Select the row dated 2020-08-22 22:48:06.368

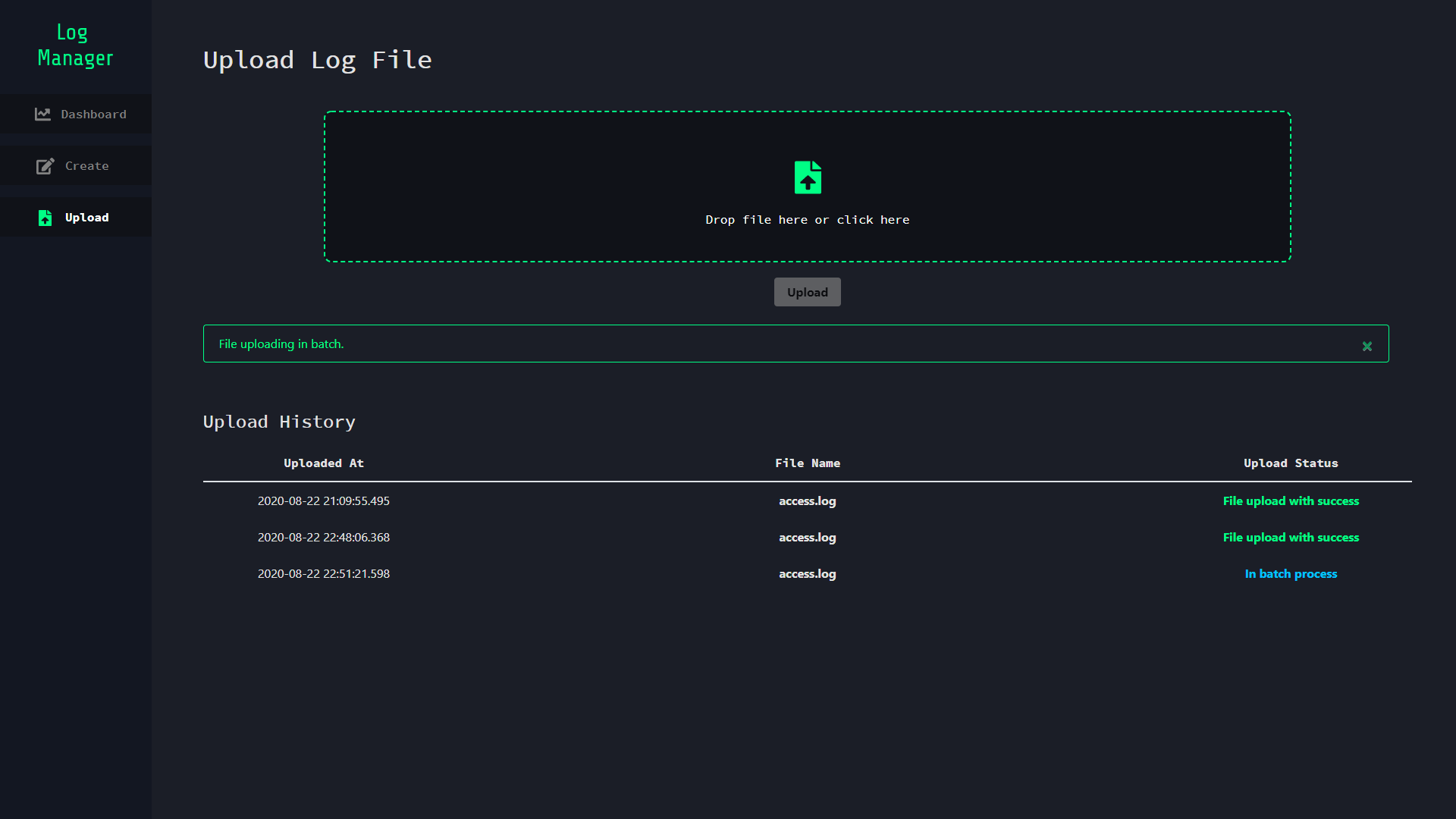click(x=324, y=538)
